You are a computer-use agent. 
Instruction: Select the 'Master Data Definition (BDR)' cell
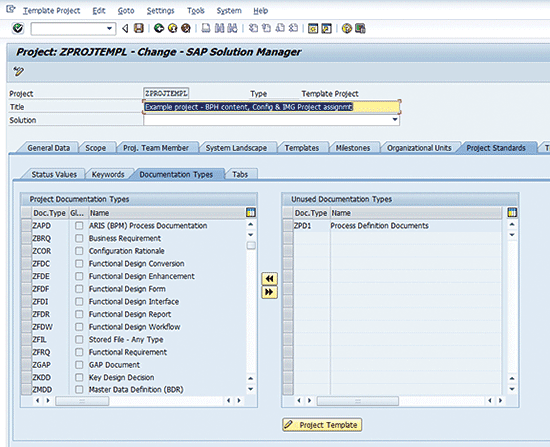point(136,389)
